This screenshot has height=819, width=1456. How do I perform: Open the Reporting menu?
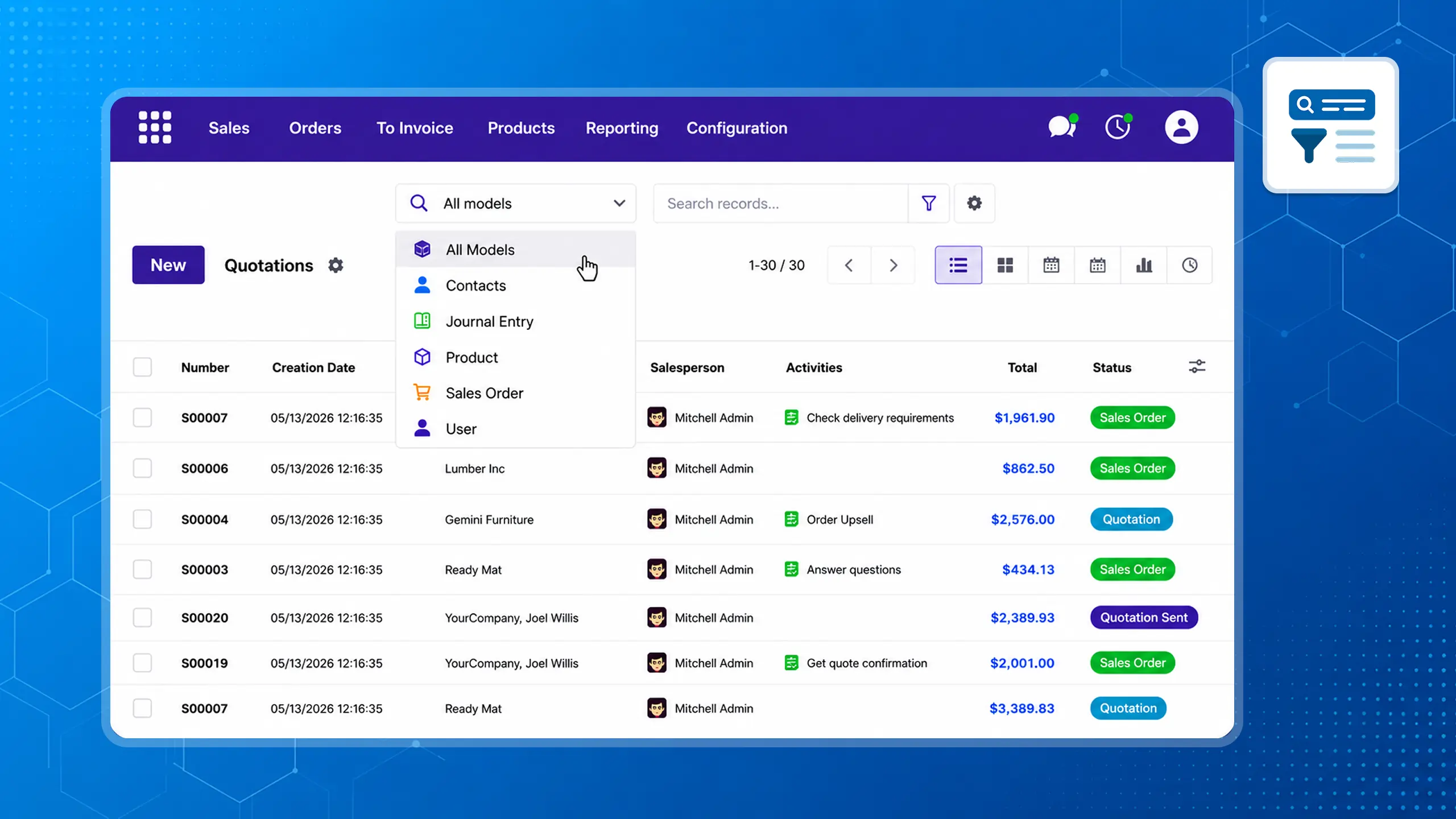622,129
